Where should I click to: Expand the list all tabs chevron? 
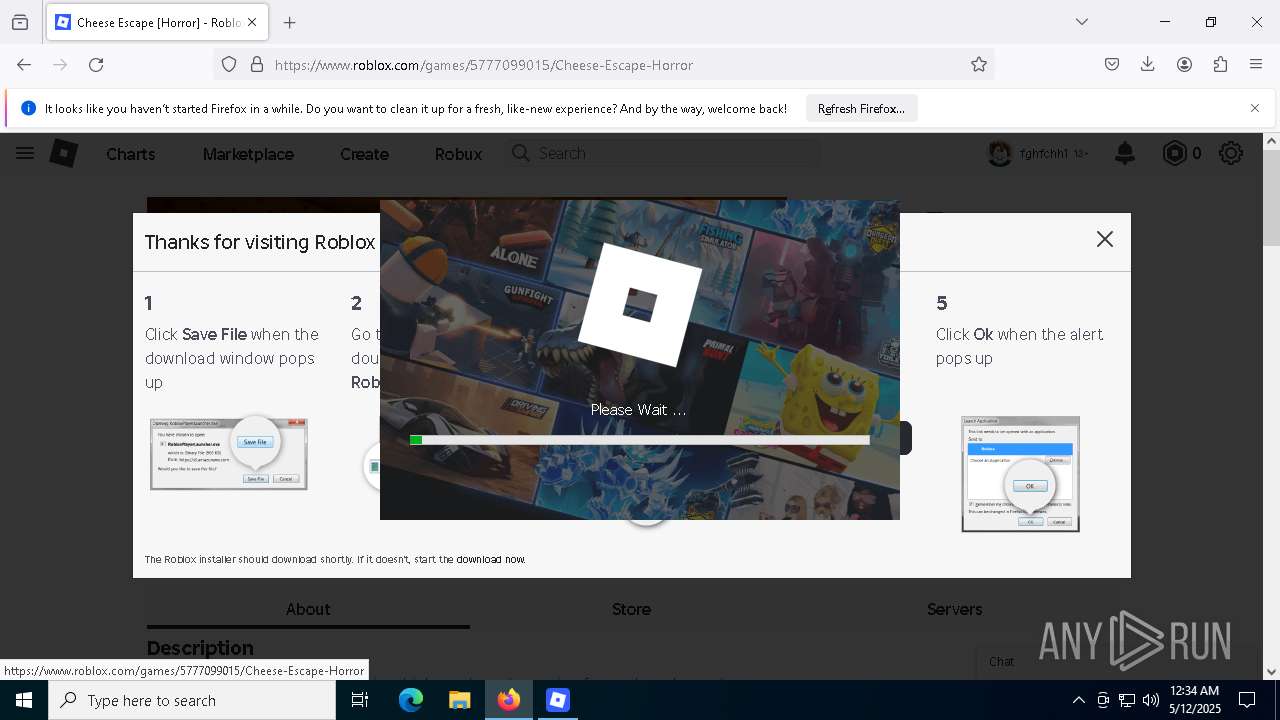point(1081,22)
